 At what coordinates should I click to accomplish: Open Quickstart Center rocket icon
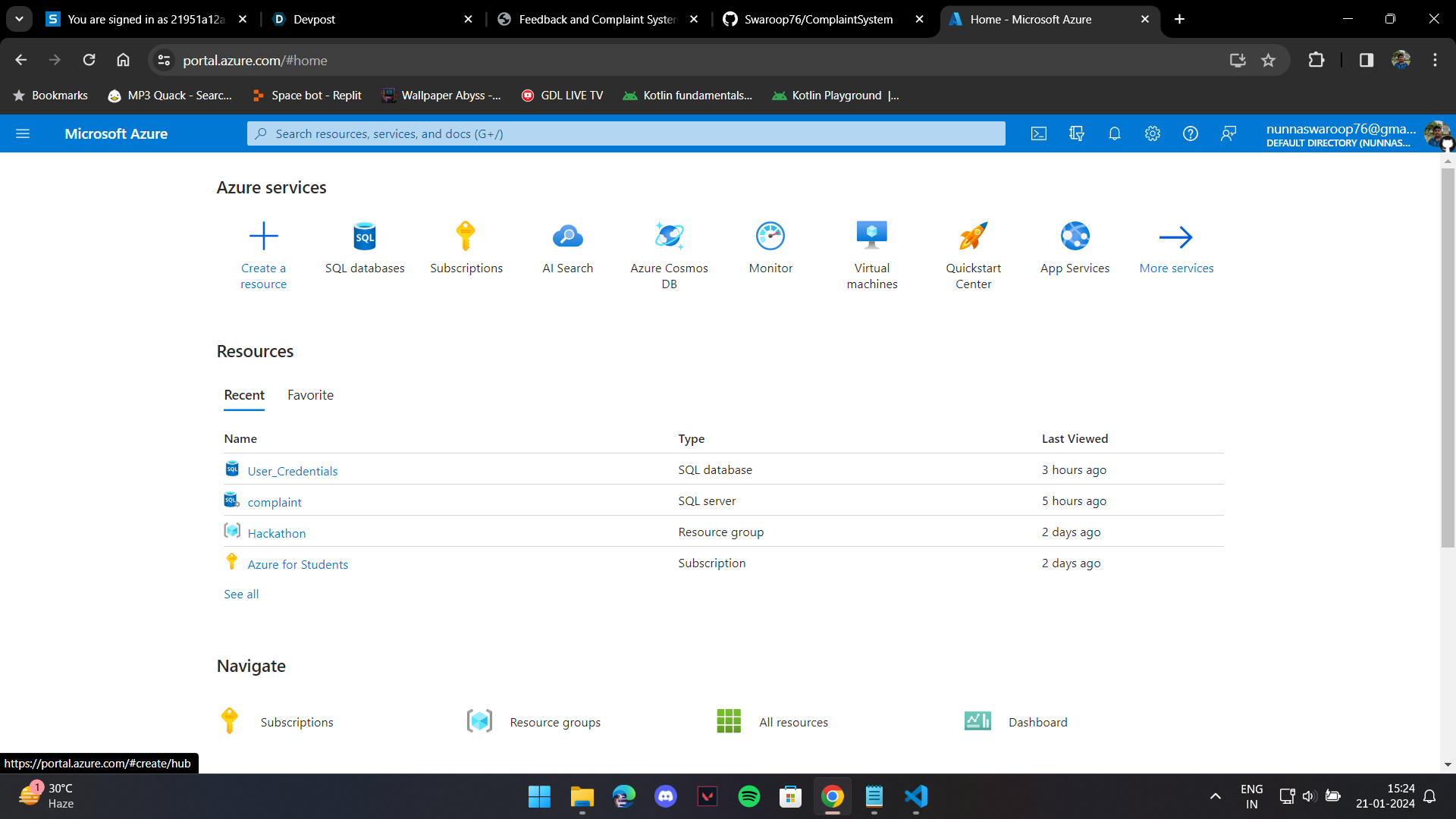point(973,237)
